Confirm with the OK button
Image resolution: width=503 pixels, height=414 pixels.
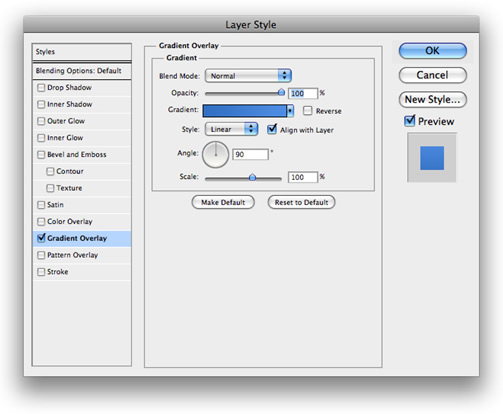coord(432,51)
